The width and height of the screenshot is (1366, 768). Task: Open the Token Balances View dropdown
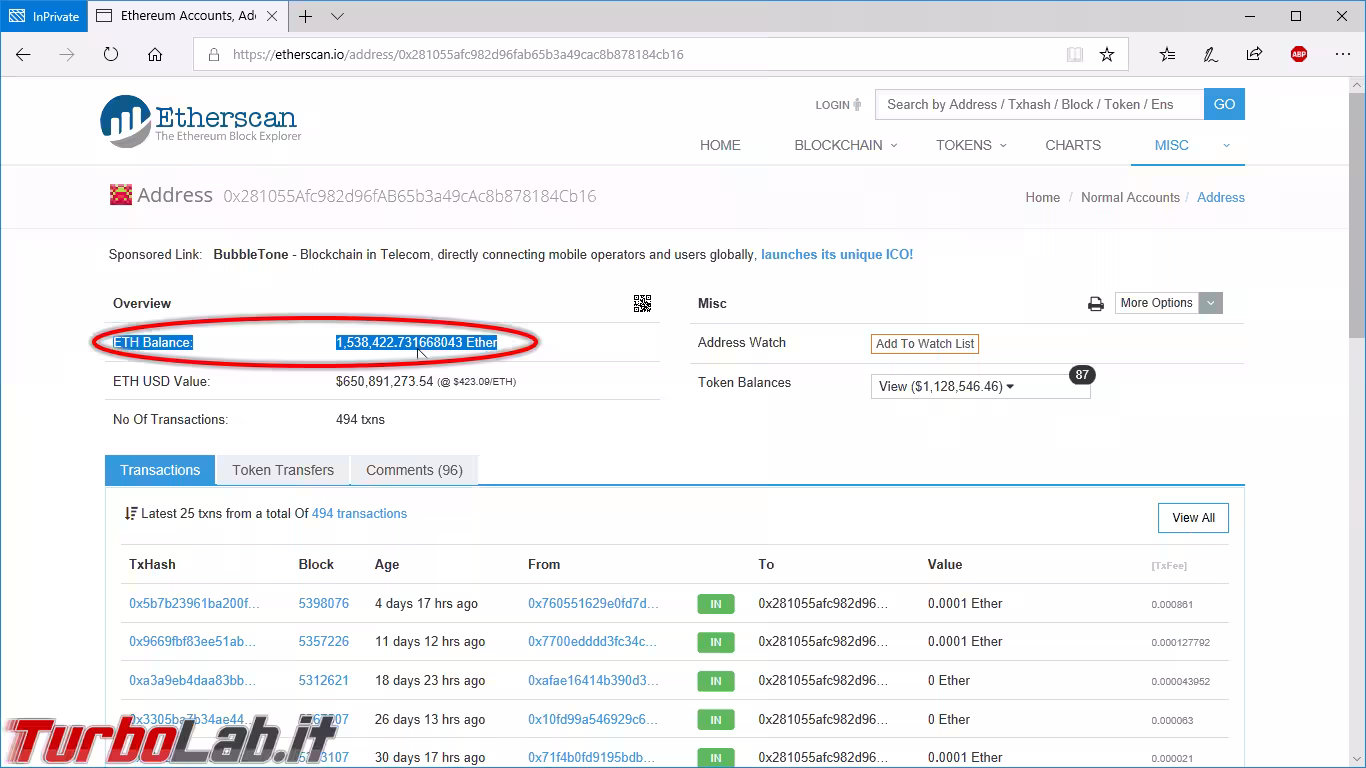pos(980,387)
